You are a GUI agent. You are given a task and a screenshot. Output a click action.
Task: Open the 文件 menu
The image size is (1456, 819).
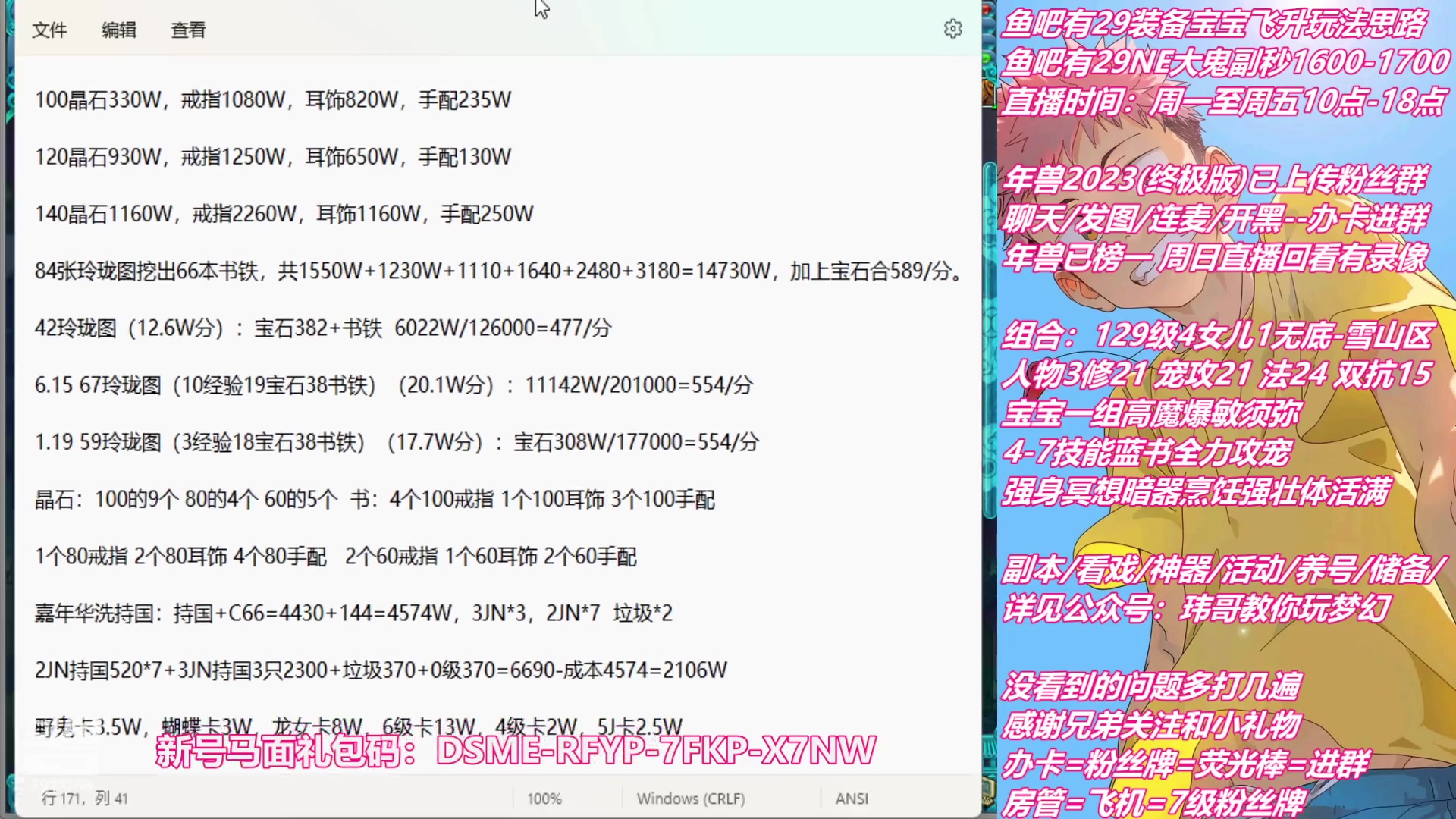click(x=49, y=30)
